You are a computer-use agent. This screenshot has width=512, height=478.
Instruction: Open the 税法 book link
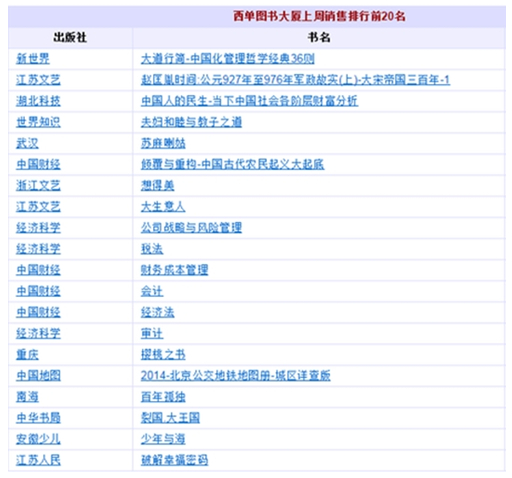tap(152, 249)
